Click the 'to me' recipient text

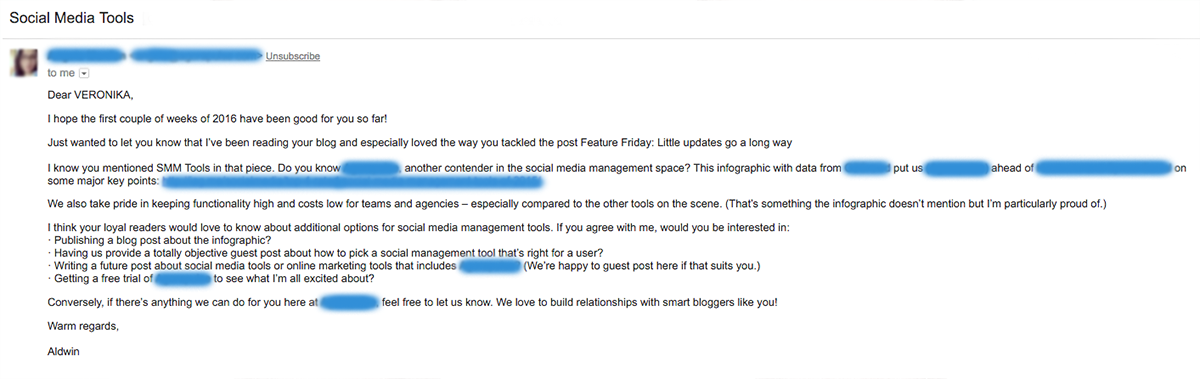pyautogui.click(x=61, y=73)
